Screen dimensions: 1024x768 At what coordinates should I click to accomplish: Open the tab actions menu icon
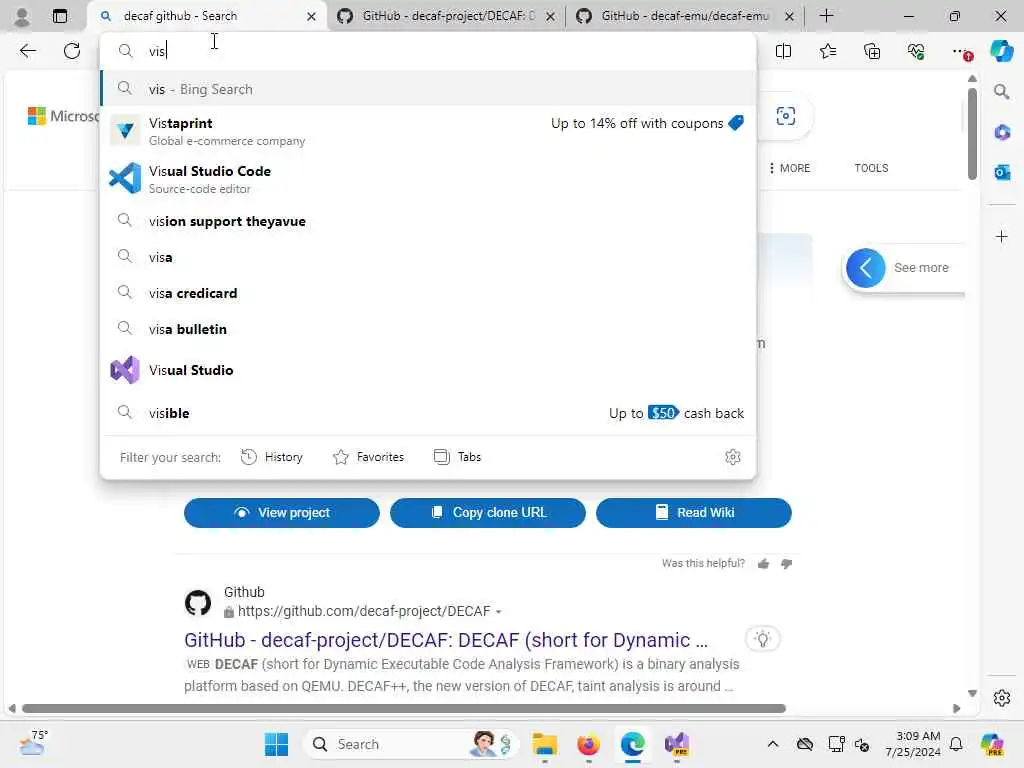pyautogui.click(x=59, y=16)
